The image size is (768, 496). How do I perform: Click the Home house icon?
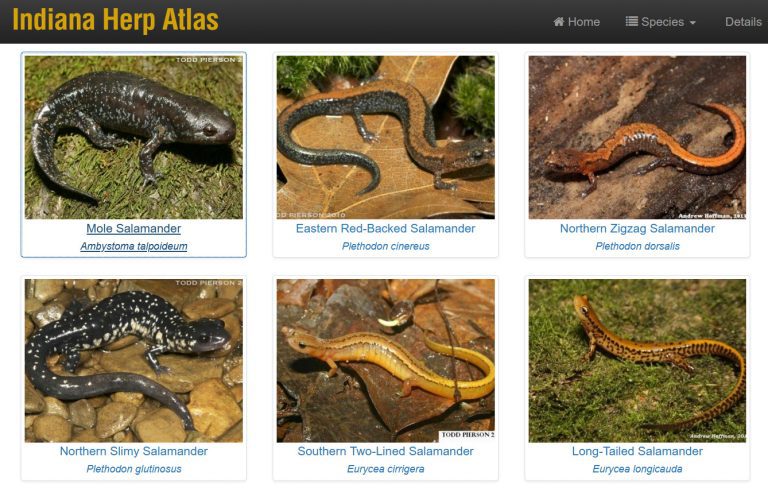point(559,22)
